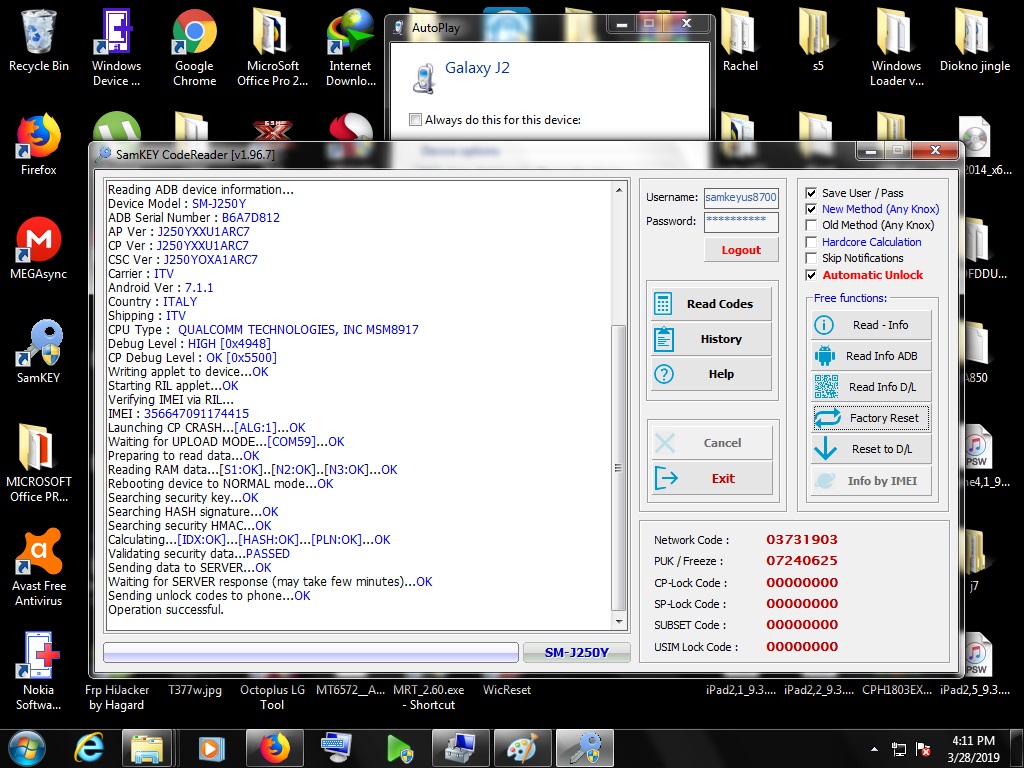Image resolution: width=1024 pixels, height=768 pixels.
Task: Select Recycle Bin desktop icon
Action: pyautogui.click(x=39, y=40)
